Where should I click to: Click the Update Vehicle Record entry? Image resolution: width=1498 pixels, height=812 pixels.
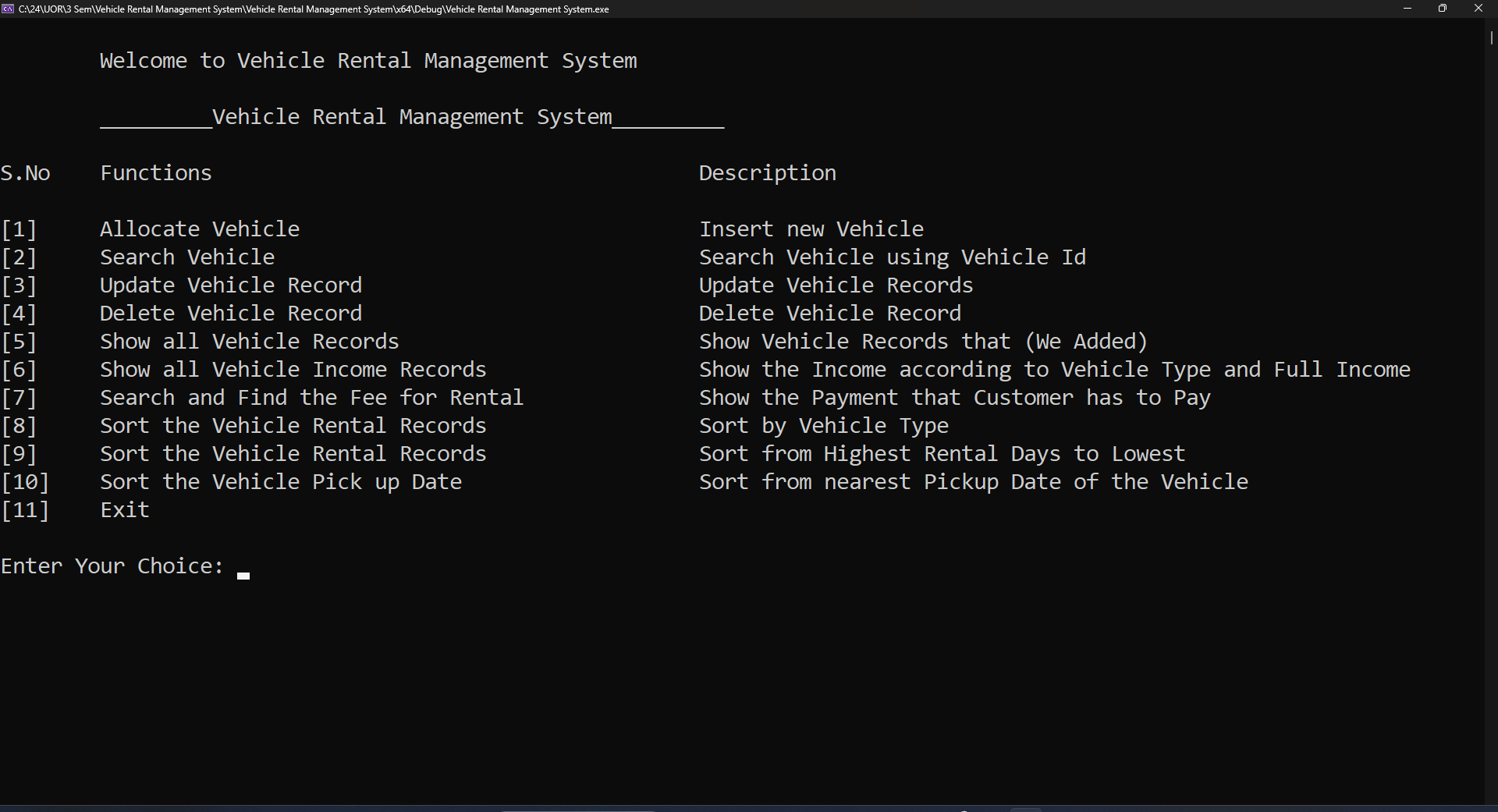[230, 285]
